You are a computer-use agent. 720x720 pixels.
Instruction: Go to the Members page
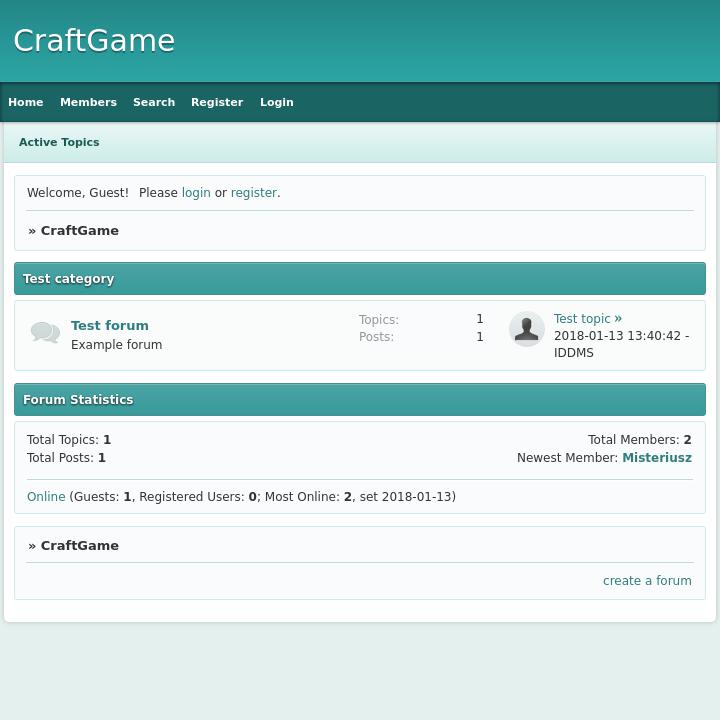(88, 102)
